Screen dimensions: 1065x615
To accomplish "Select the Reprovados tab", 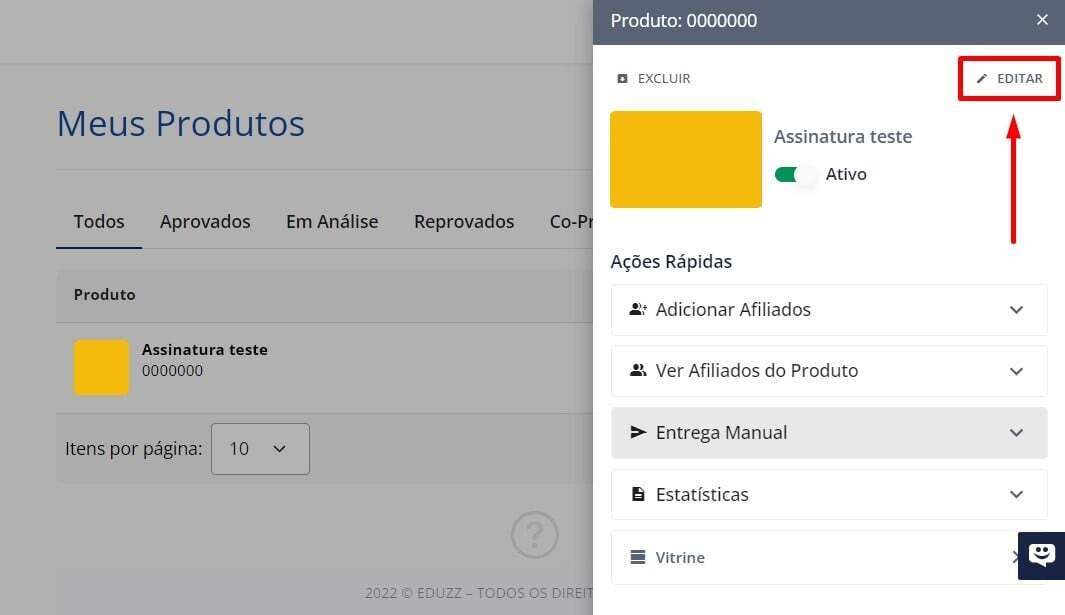I will point(464,222).
